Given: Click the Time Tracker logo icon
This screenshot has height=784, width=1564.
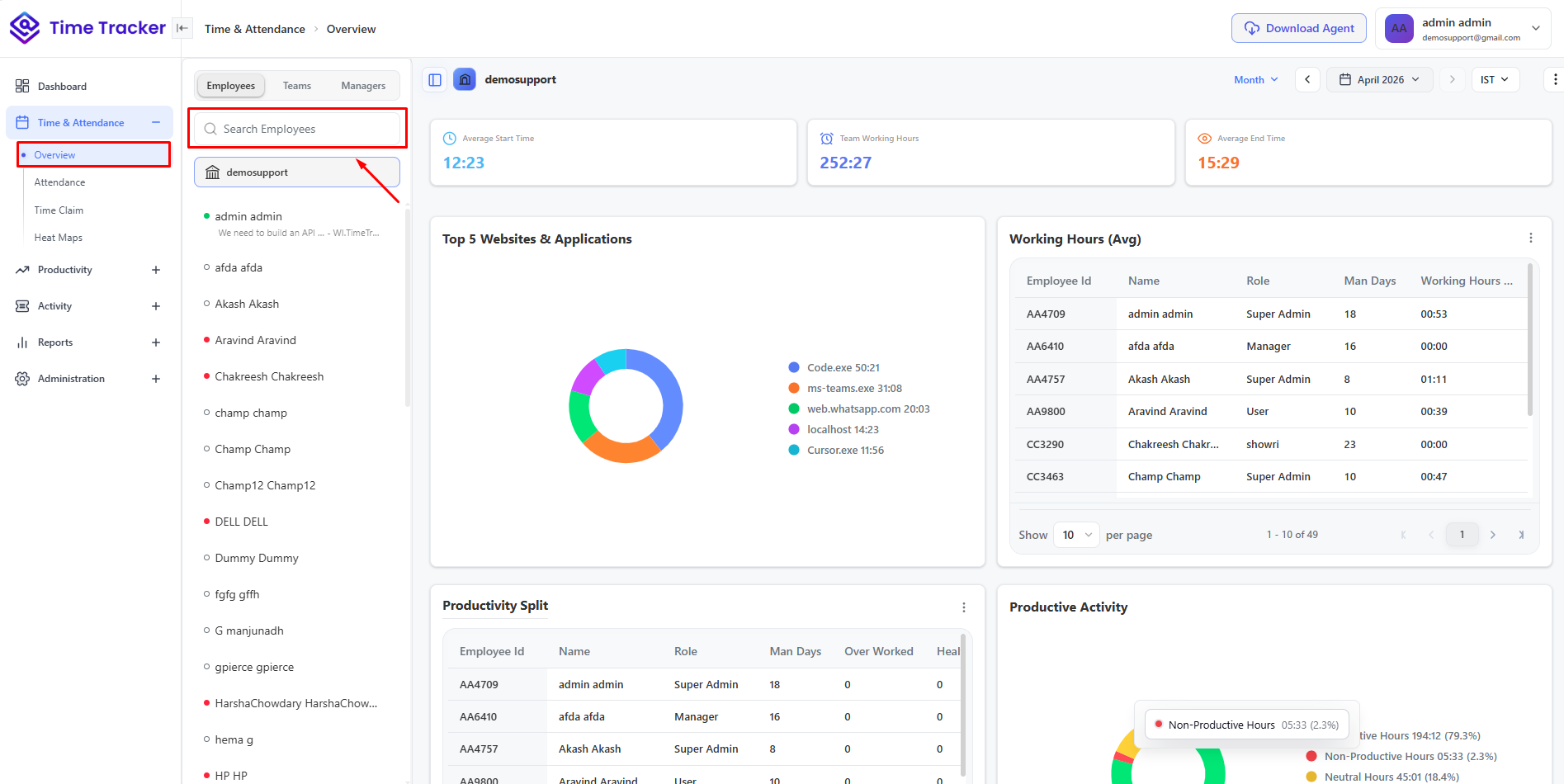Looking at the screenshot, I should click(x=25, y=28).
